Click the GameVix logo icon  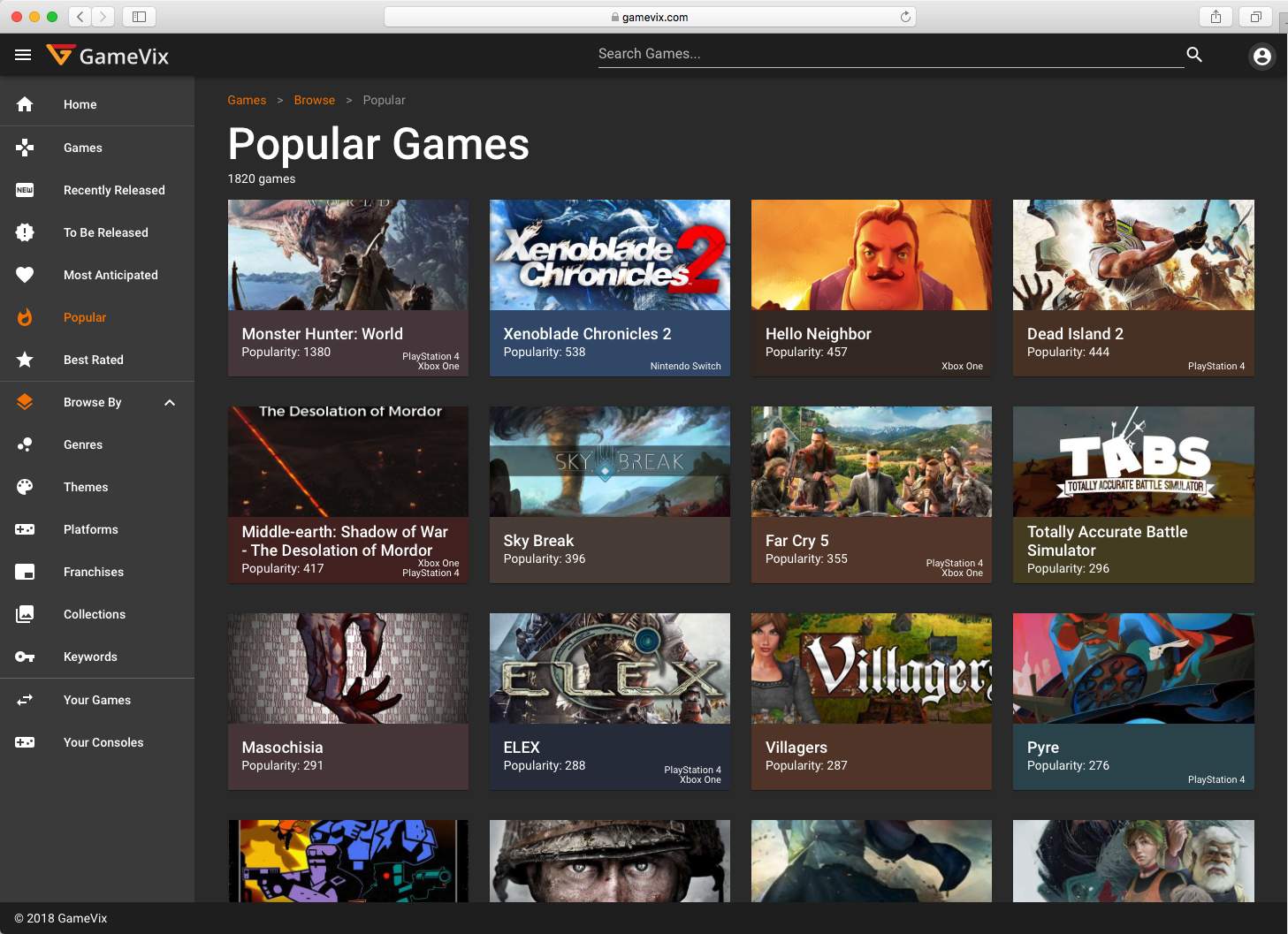tap(60, 56)
